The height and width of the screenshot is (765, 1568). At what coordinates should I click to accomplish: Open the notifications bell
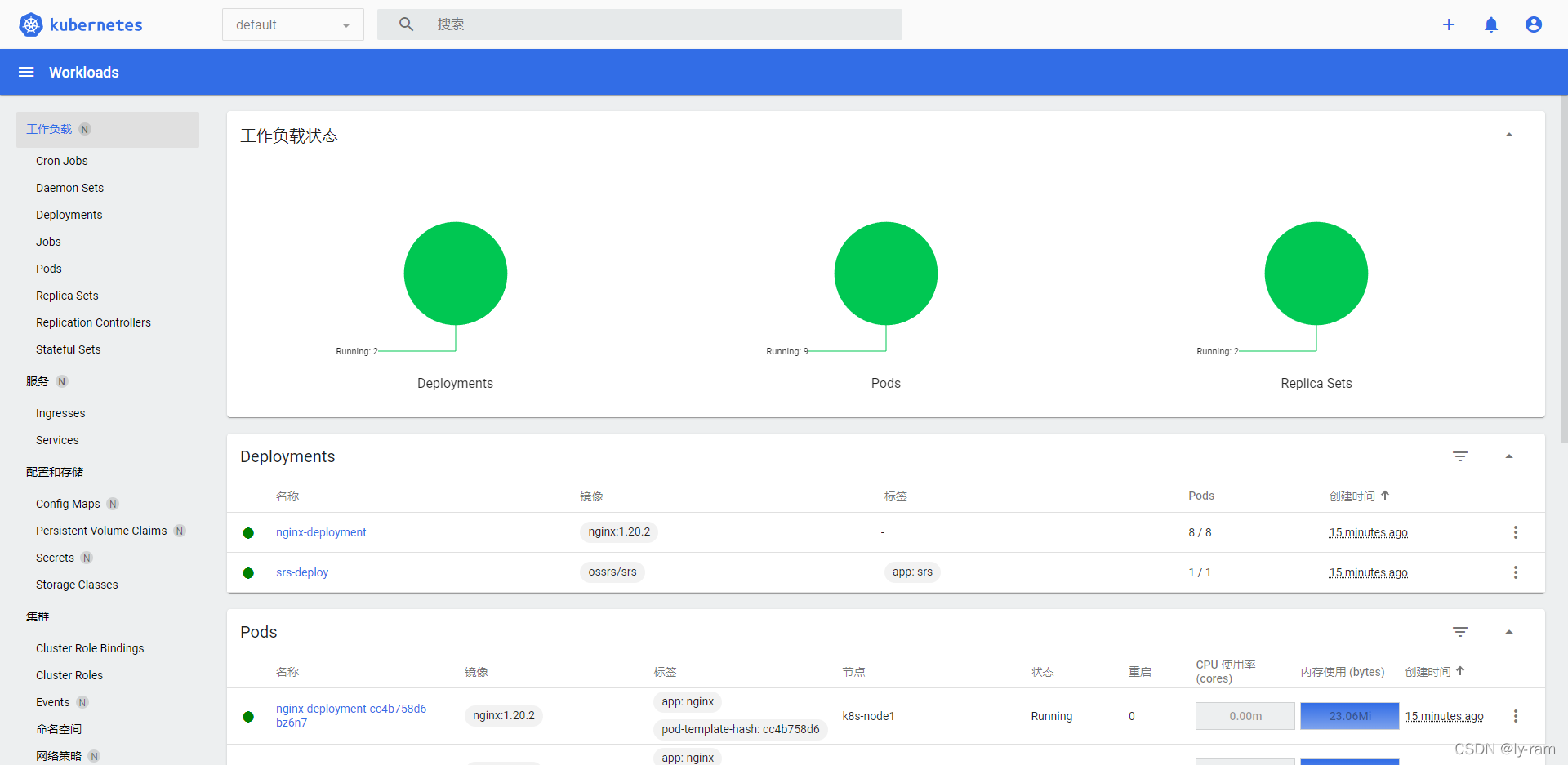tap(1491, 24)
